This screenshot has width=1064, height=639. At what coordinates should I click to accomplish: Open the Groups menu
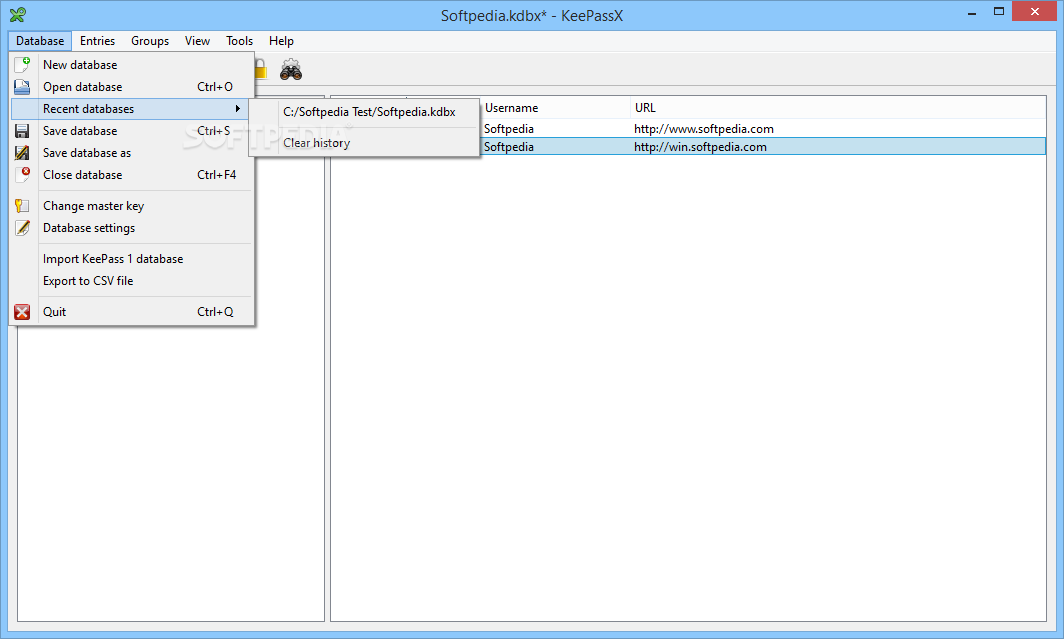pos(150,41)
